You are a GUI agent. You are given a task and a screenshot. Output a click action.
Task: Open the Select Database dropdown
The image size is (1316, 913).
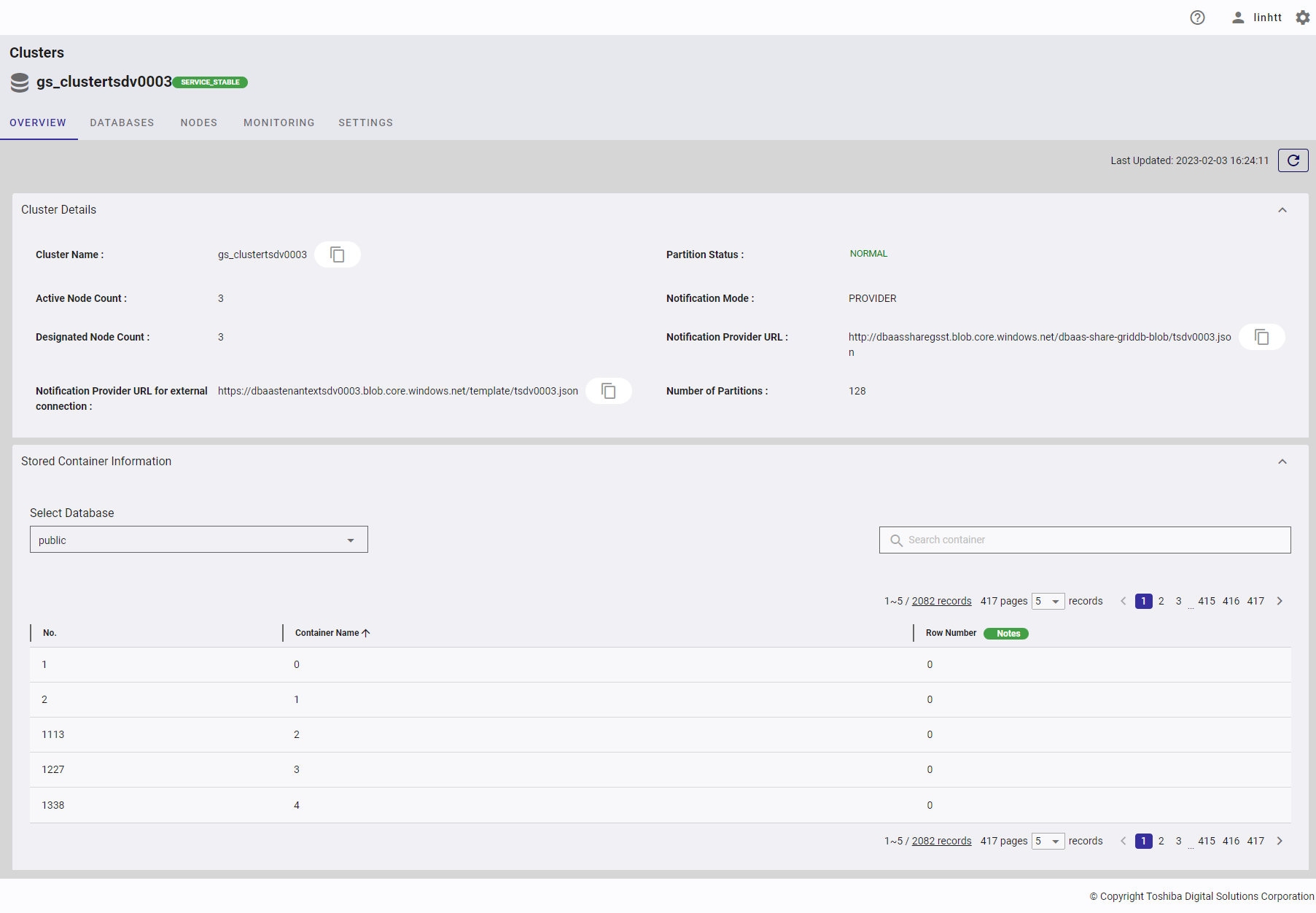pyautogui.click(x=198, y=540)
